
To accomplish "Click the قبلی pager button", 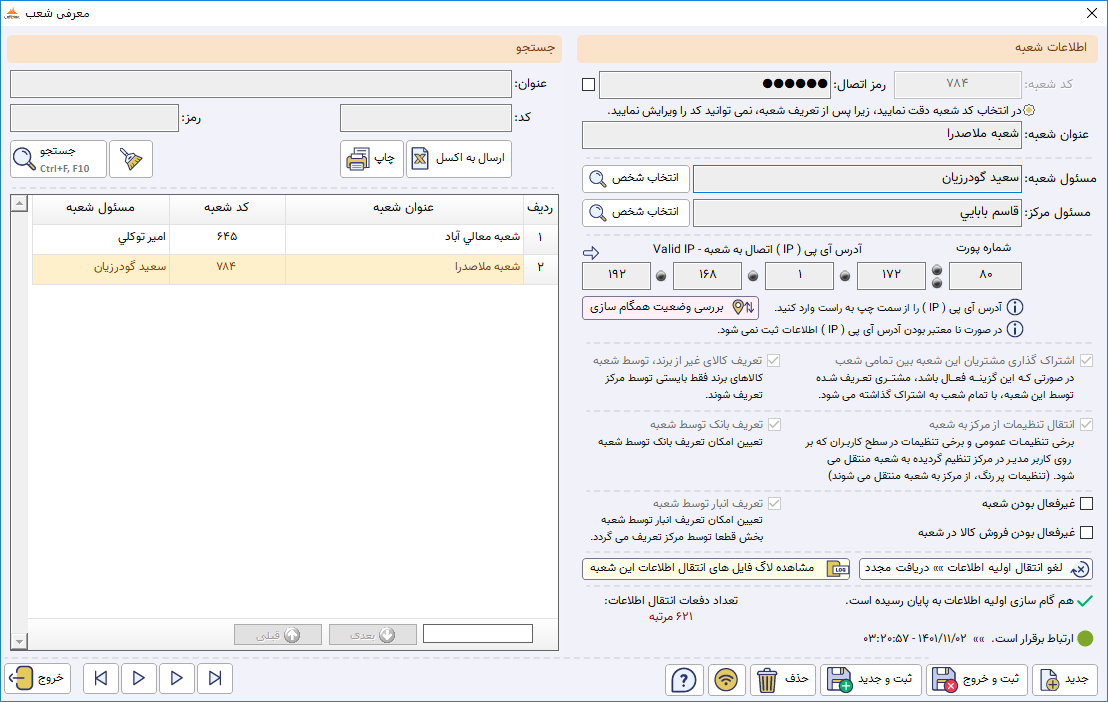I will 278,634.
